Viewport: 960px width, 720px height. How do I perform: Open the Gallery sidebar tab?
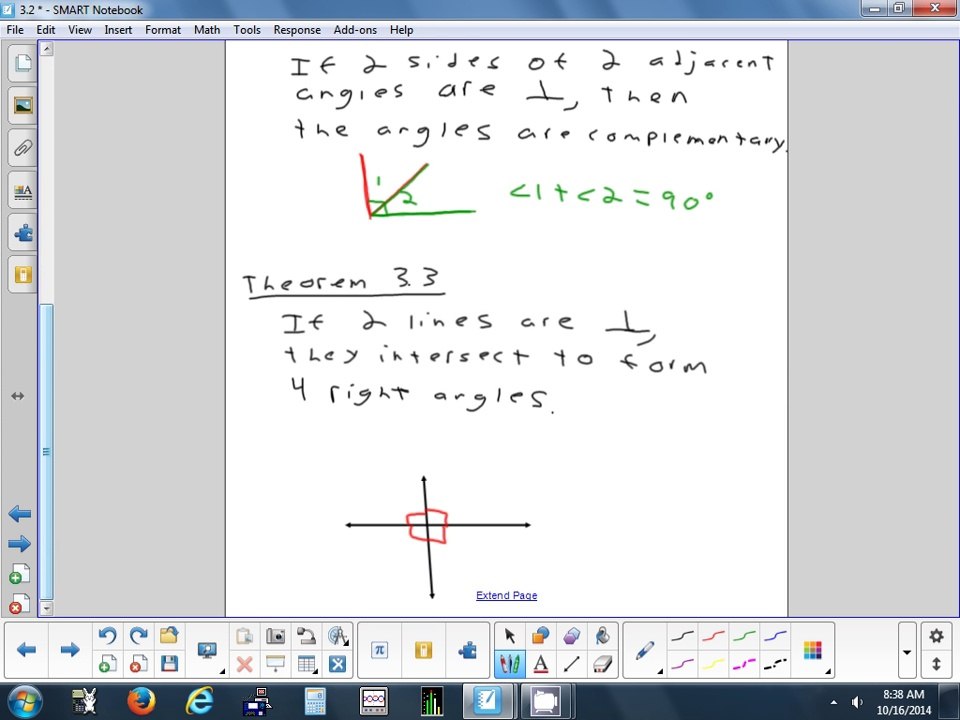click(23, 105)
